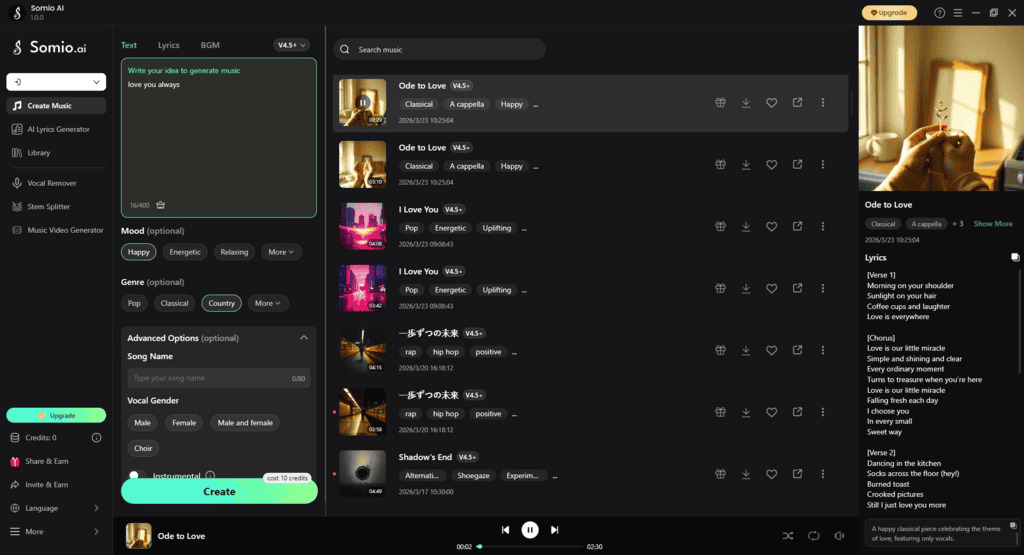The height and width of the screenshot is (555, 1024).
Task: Open the hamburger menu in title bar
Action: click(957, 12)
